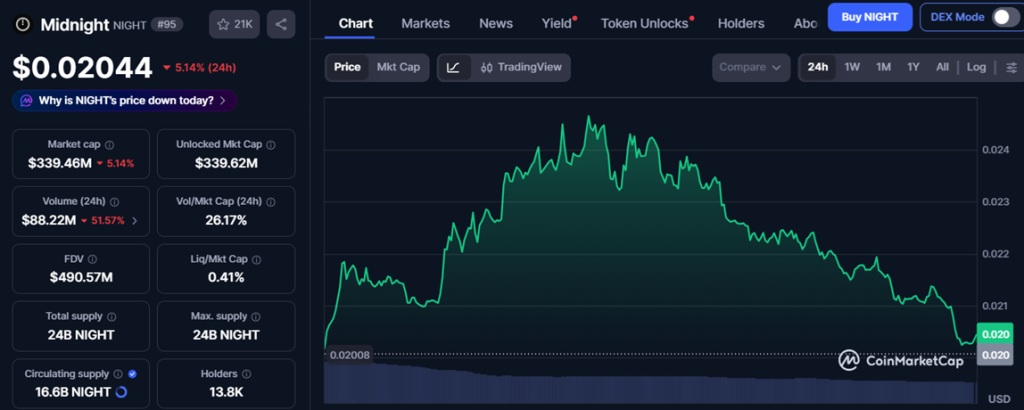The height and width of the screenshot is (410, 1024).
Task: Switch to the Holders tab
Action: point(741,24)
